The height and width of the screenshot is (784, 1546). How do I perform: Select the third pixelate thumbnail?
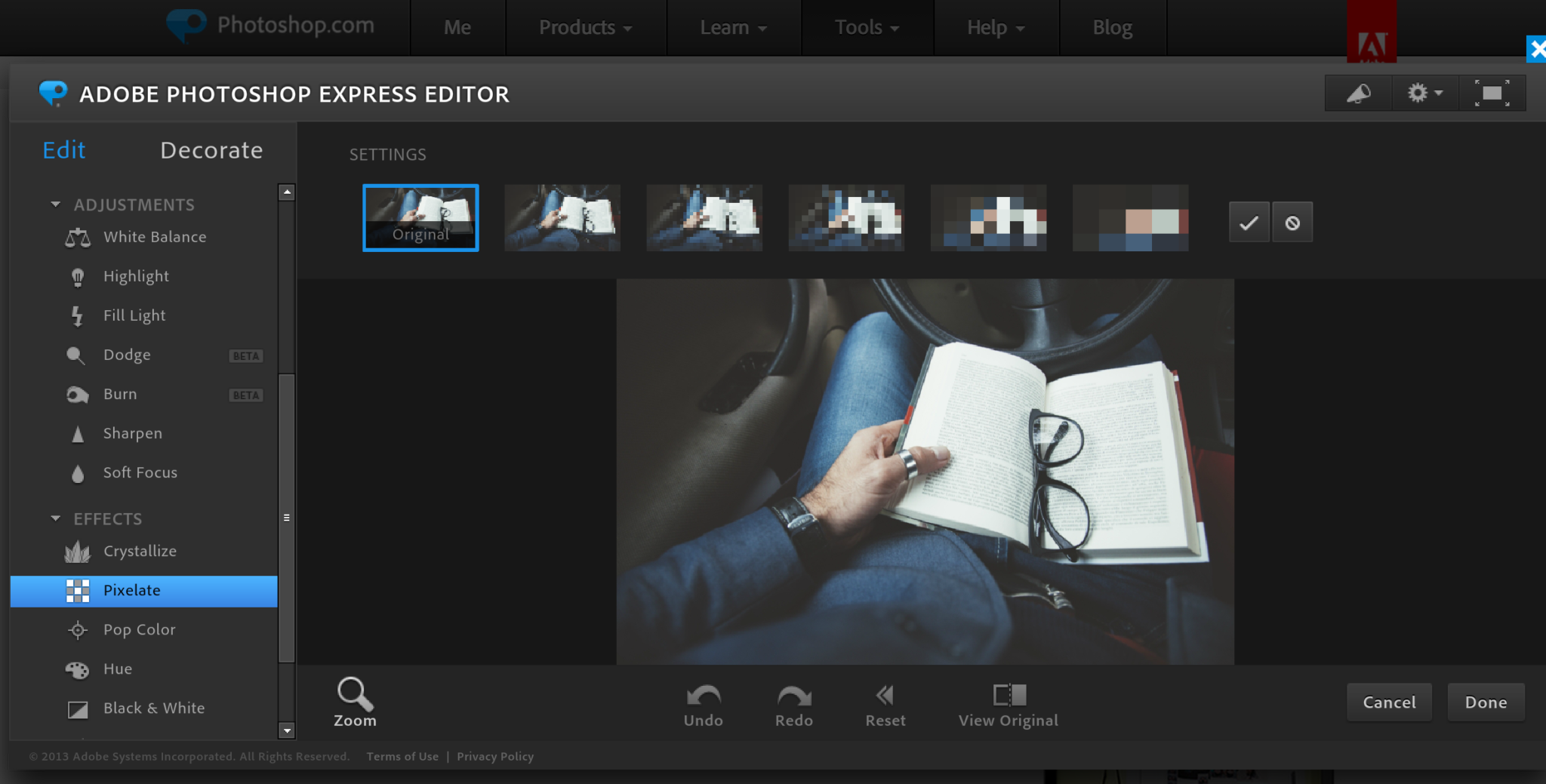tap(704, 217)
